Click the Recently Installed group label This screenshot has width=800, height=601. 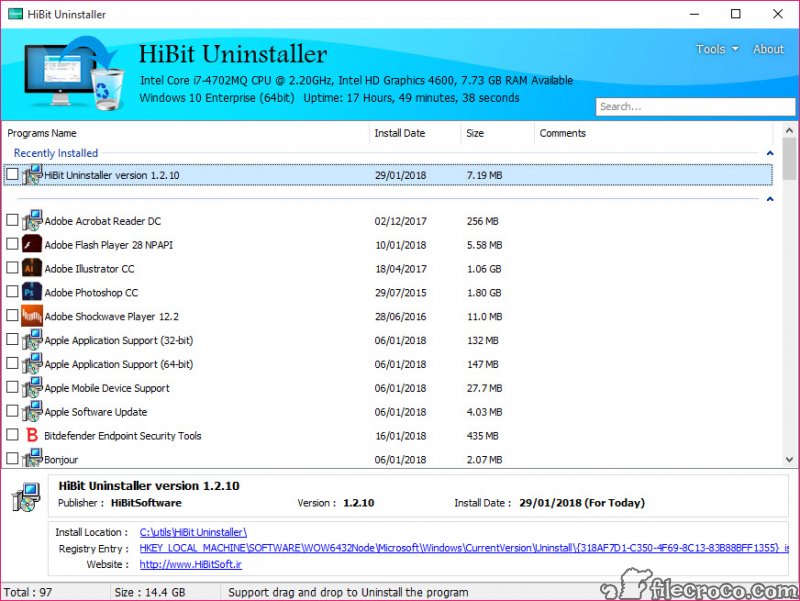[x=56, y=153]
